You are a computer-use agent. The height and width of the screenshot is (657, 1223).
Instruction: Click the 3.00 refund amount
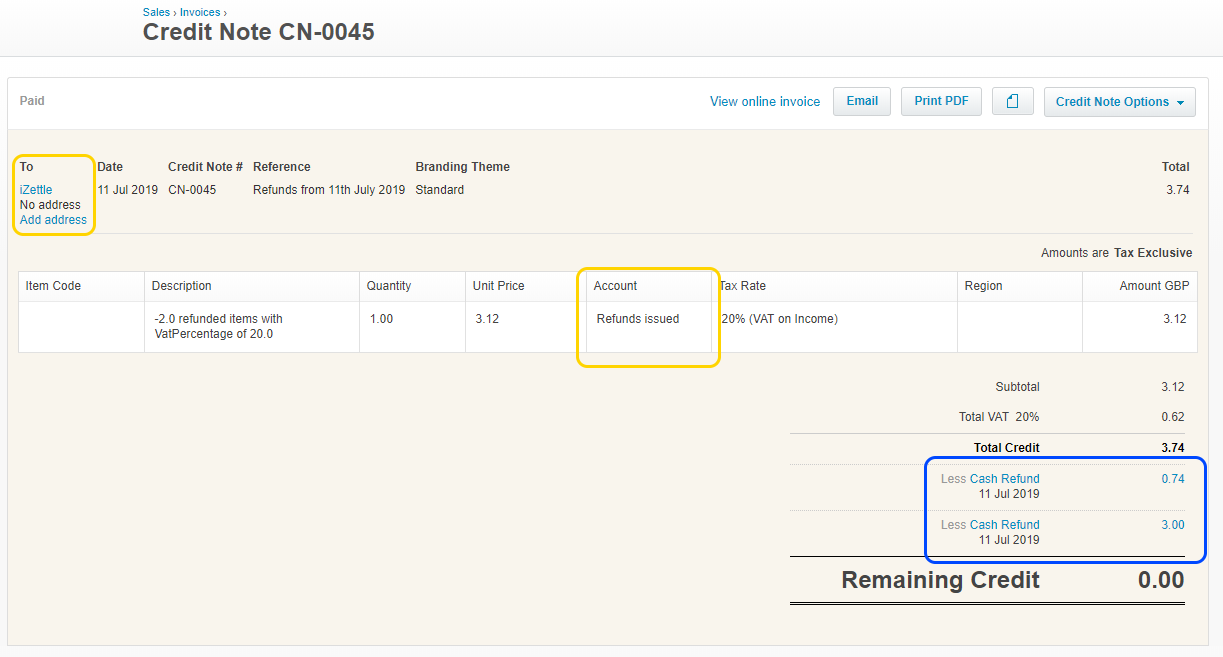(1172, 525)
